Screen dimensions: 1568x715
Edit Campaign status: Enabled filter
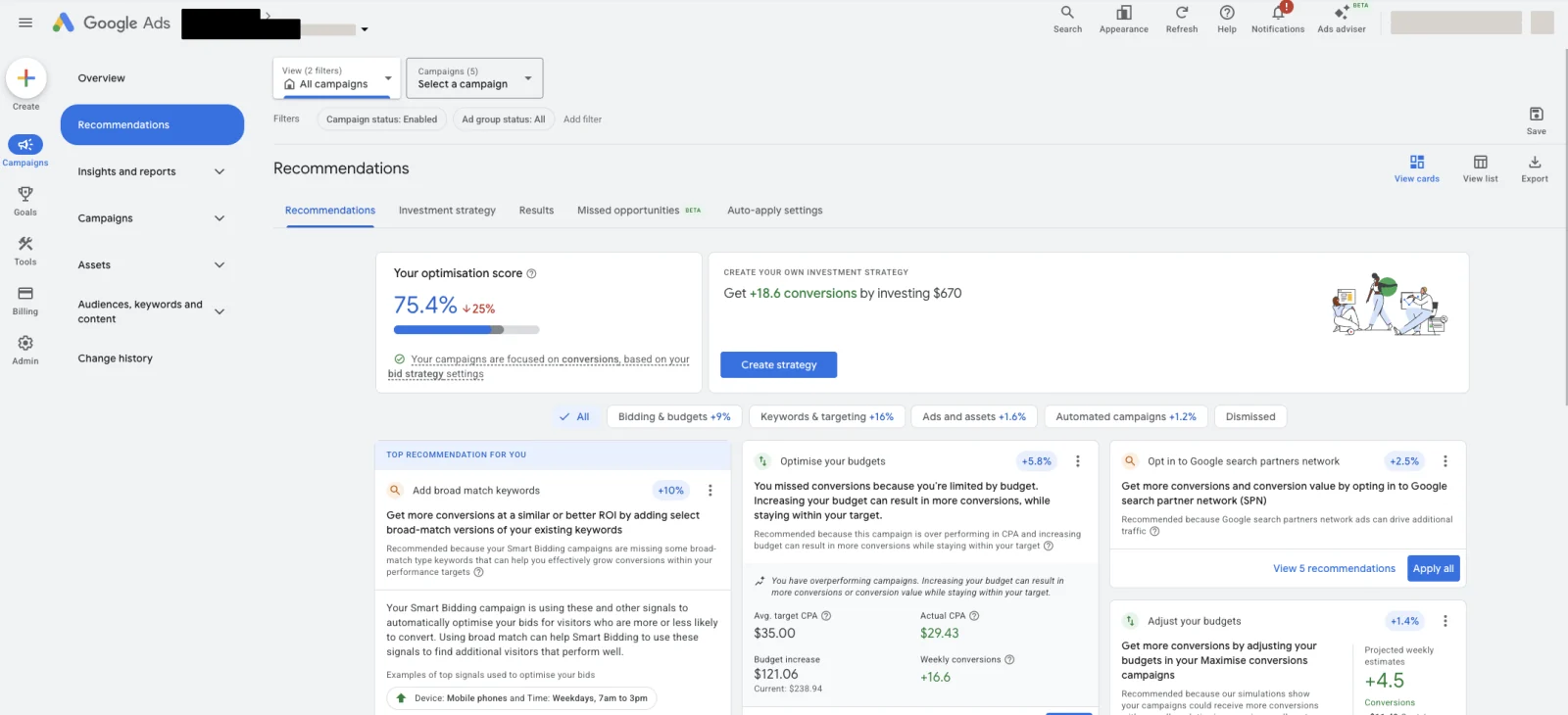(382, 119)
